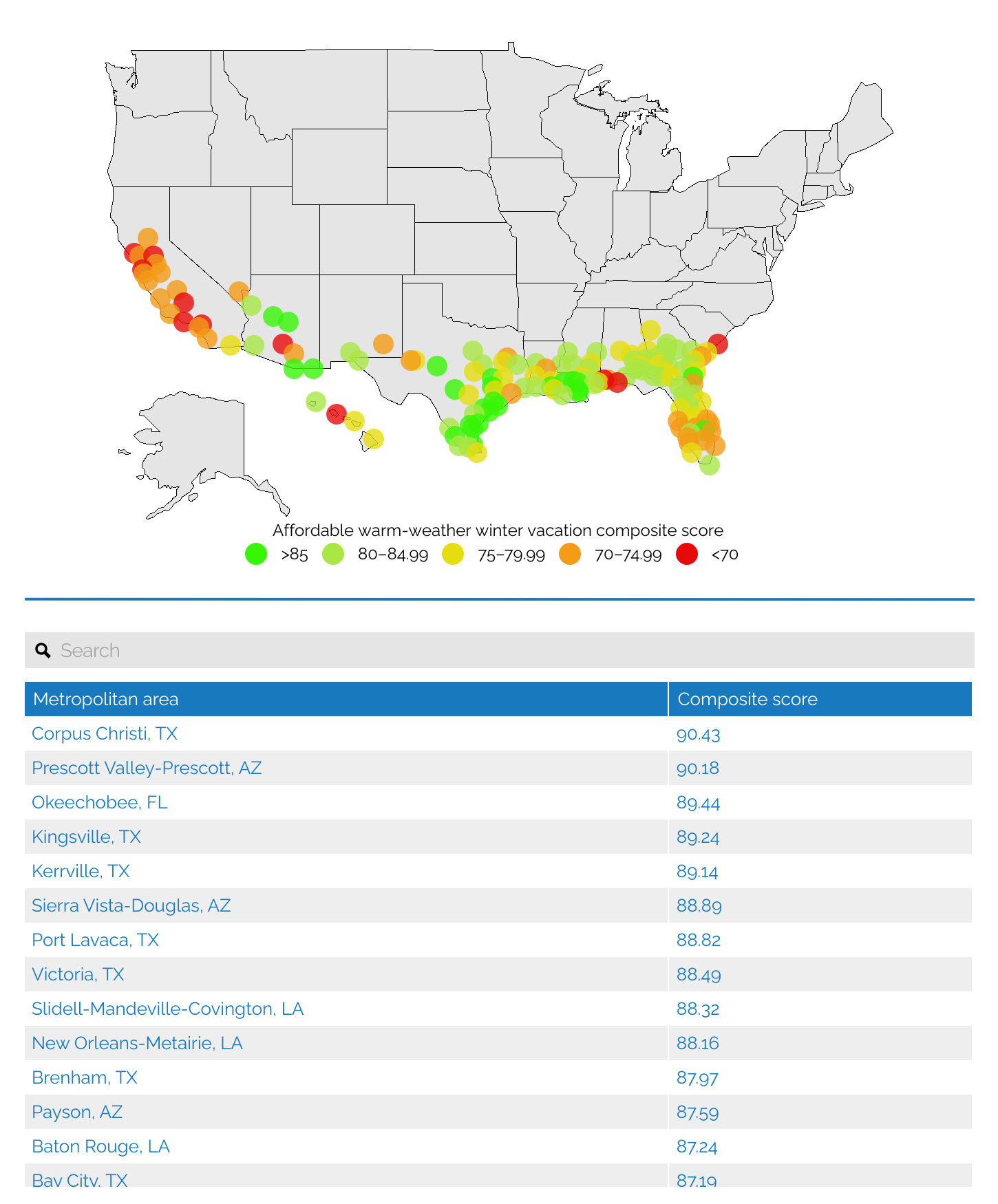Click Sierra Vista-Douglas, AZ in table

(131, 905)
